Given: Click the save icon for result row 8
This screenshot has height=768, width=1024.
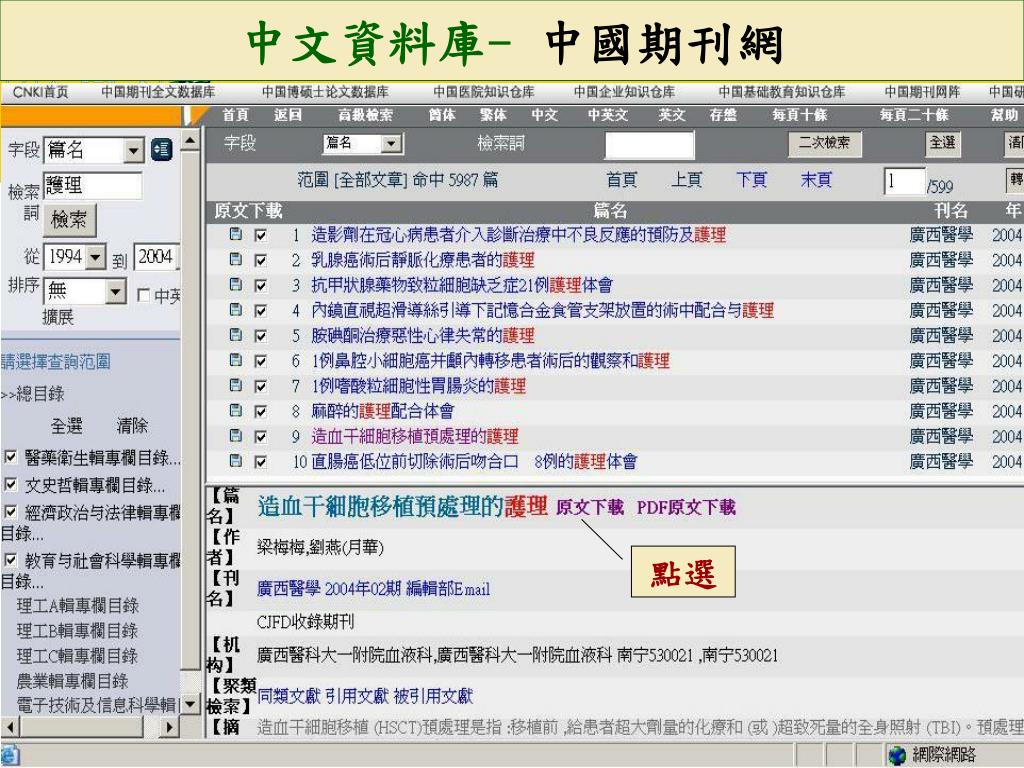Looking at the screenshot, I should [x=236, y=411].
